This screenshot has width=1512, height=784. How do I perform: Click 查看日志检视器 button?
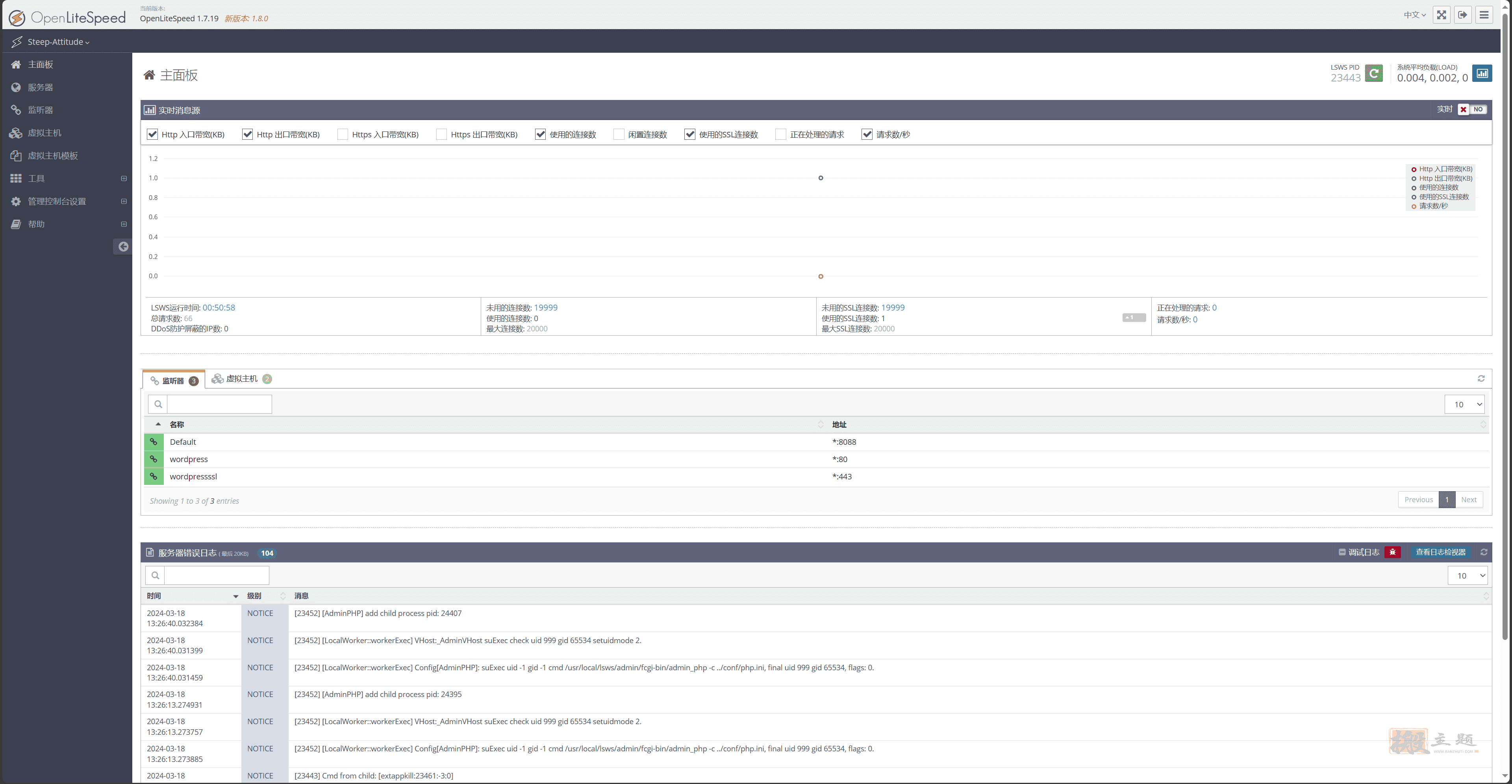[1440, 552]
